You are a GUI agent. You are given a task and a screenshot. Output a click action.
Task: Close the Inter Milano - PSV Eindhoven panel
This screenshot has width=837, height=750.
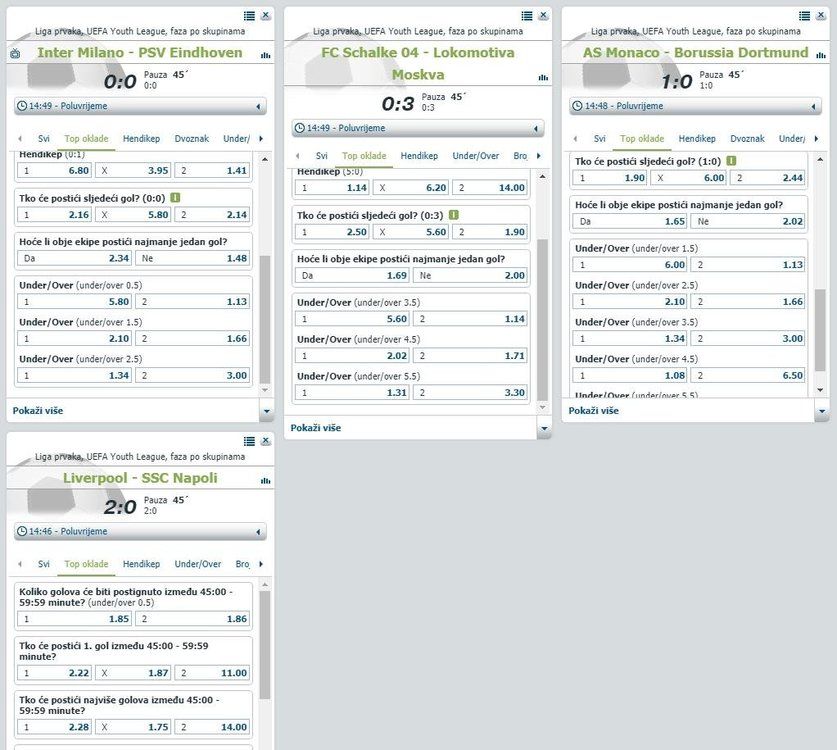[x=265, y=15]
